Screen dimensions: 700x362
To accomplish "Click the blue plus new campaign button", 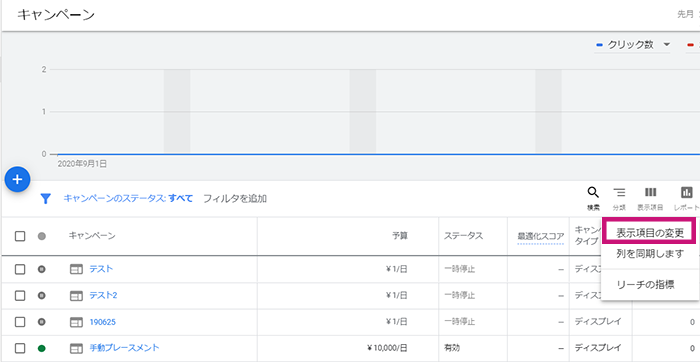I will coord(17,179).
